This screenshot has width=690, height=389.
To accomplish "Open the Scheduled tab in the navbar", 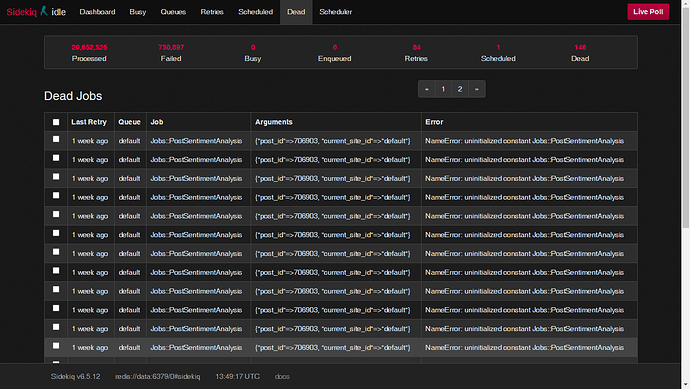I will tap(256, 12).
